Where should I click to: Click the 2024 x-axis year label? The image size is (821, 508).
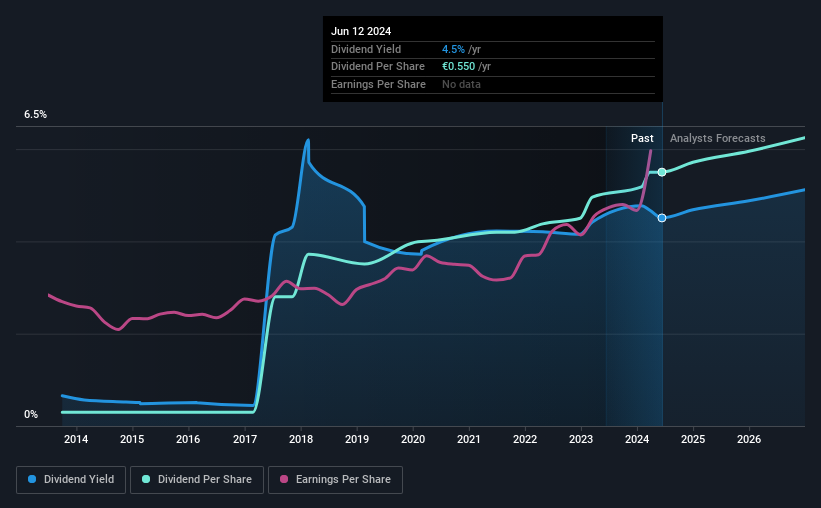point(637,439)
